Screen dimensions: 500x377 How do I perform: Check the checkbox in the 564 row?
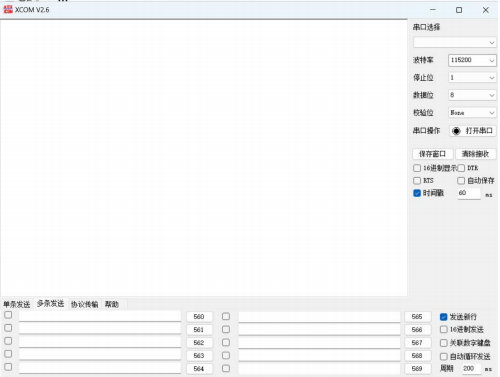[x=8, y=367]
